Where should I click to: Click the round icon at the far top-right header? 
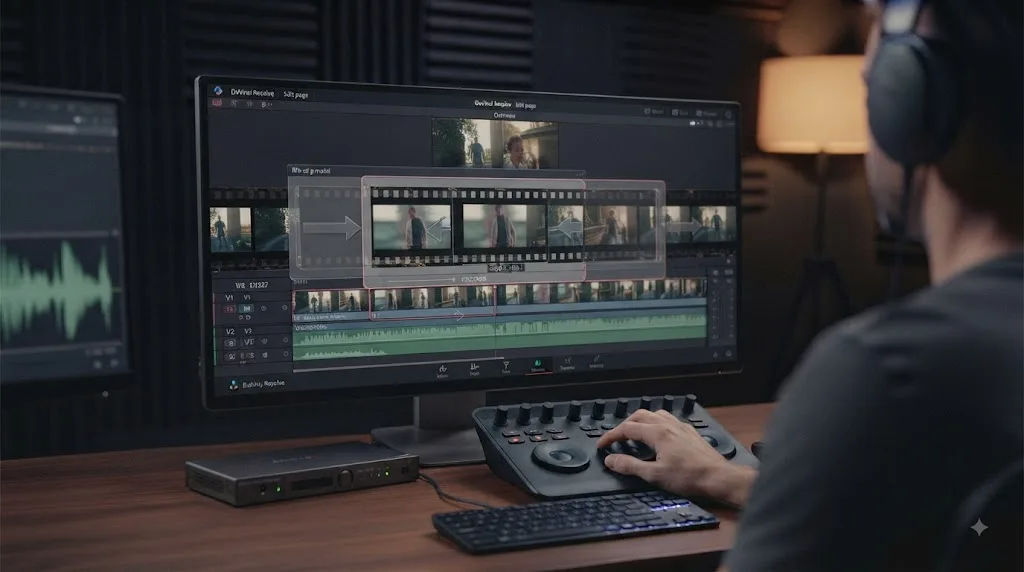pos(728,115)
